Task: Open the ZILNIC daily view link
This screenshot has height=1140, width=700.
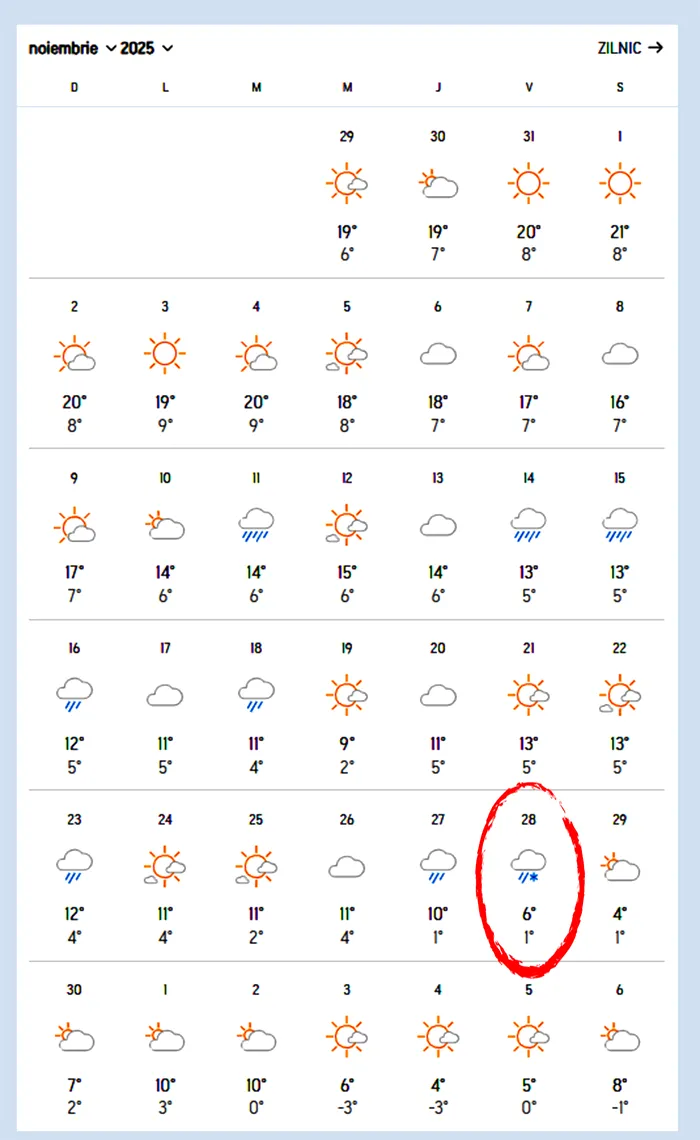Action: [x=630, y=47]
